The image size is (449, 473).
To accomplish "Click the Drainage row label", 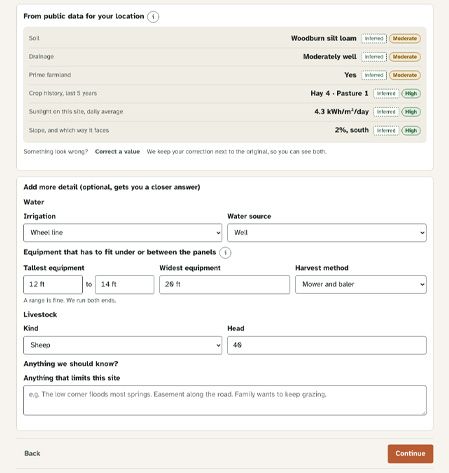I will pos(41,57).
